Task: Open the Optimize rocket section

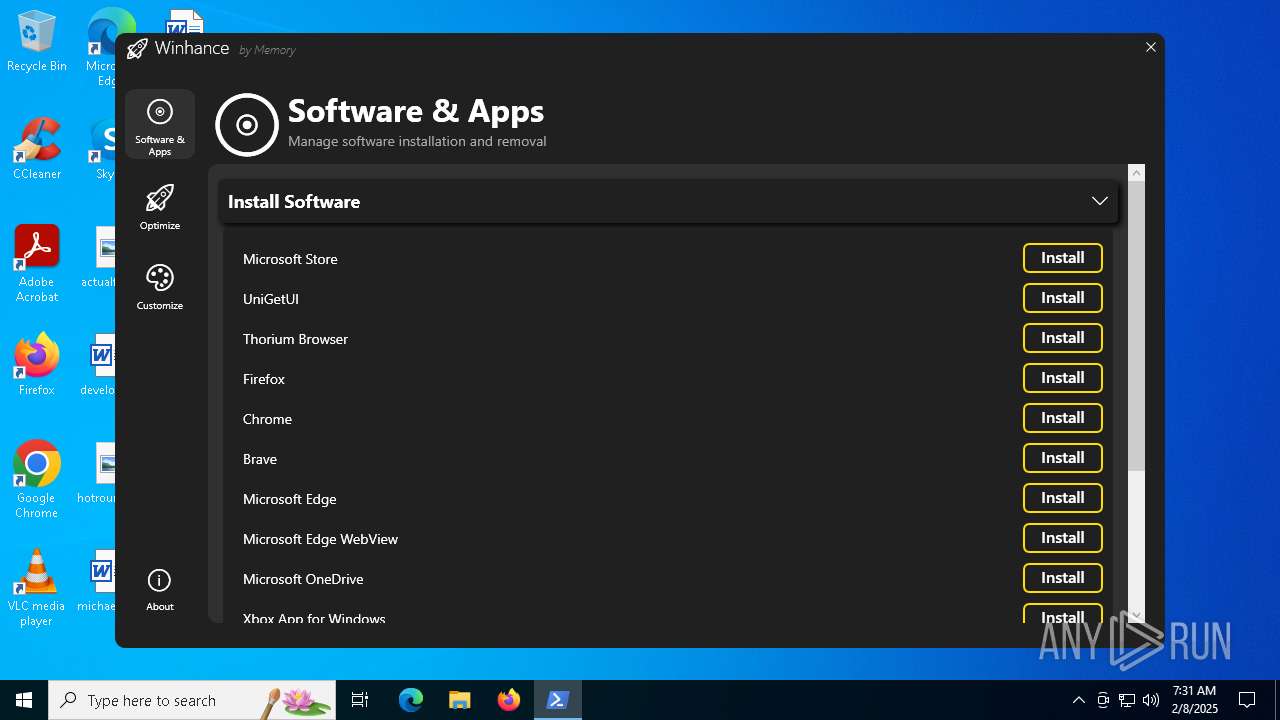Action: click(160, 207)
